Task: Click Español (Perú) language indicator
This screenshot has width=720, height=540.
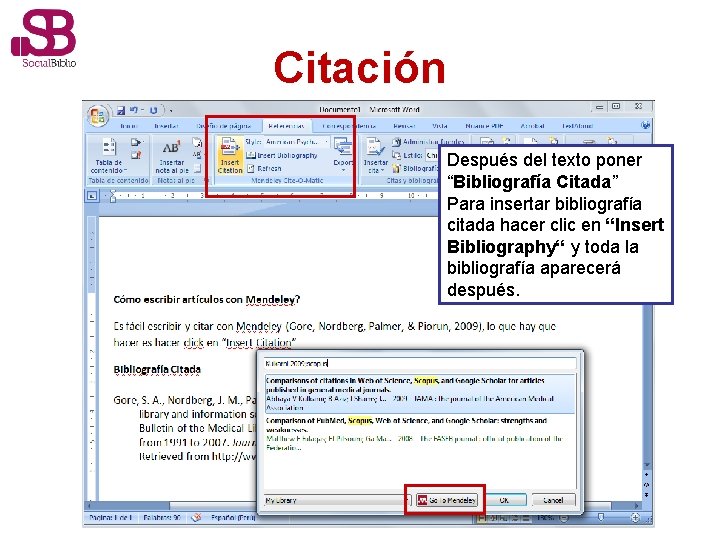Action: tap(233, 518)
